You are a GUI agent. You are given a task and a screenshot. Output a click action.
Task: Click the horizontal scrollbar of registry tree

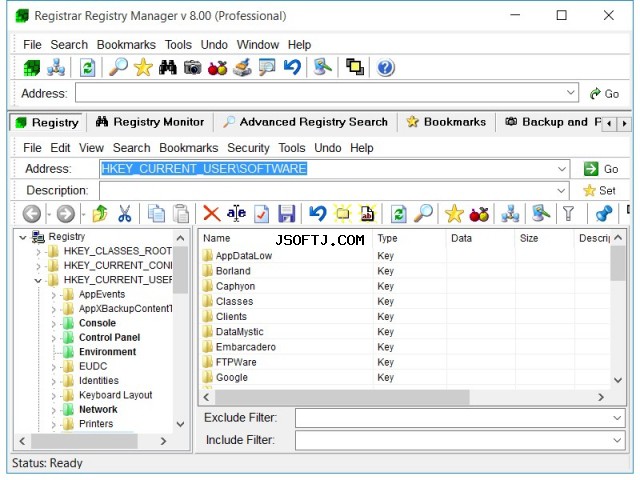click(84, 441)
